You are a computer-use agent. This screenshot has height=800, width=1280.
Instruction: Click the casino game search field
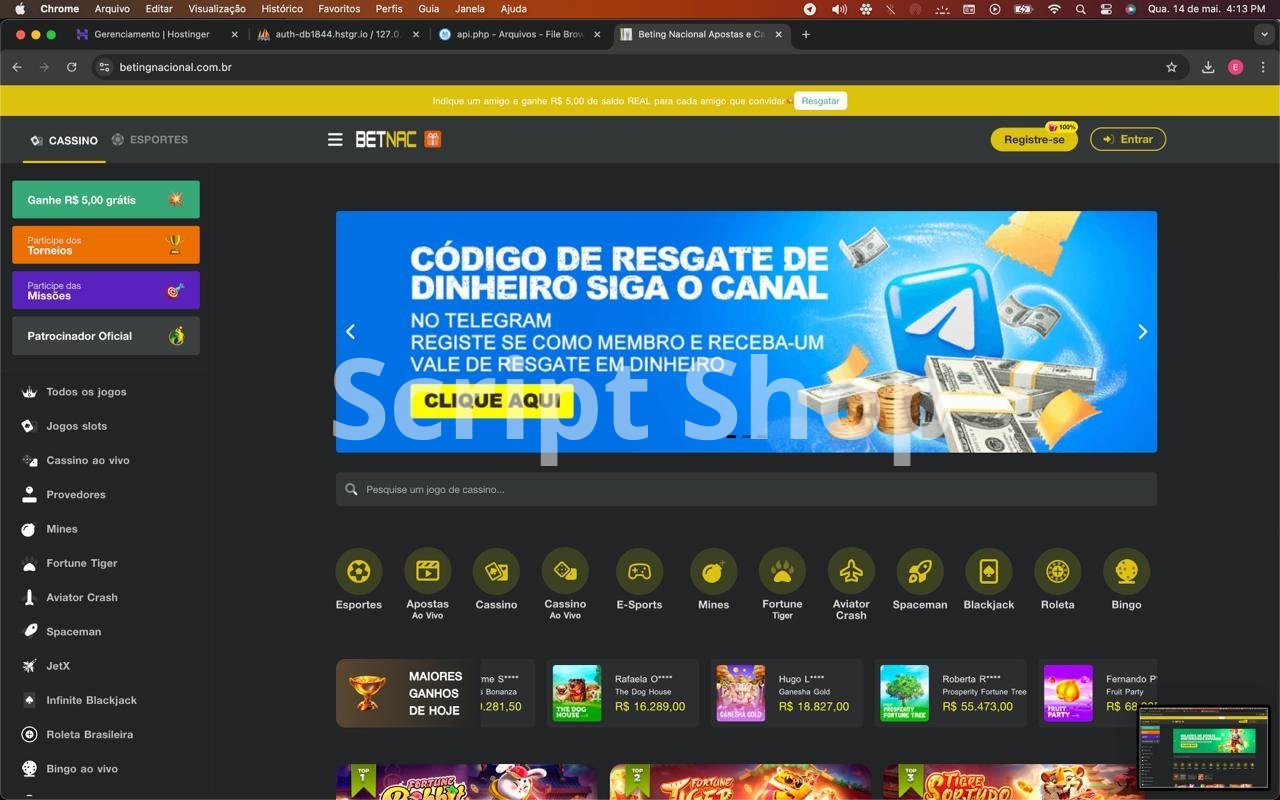(x=746, y=490)
